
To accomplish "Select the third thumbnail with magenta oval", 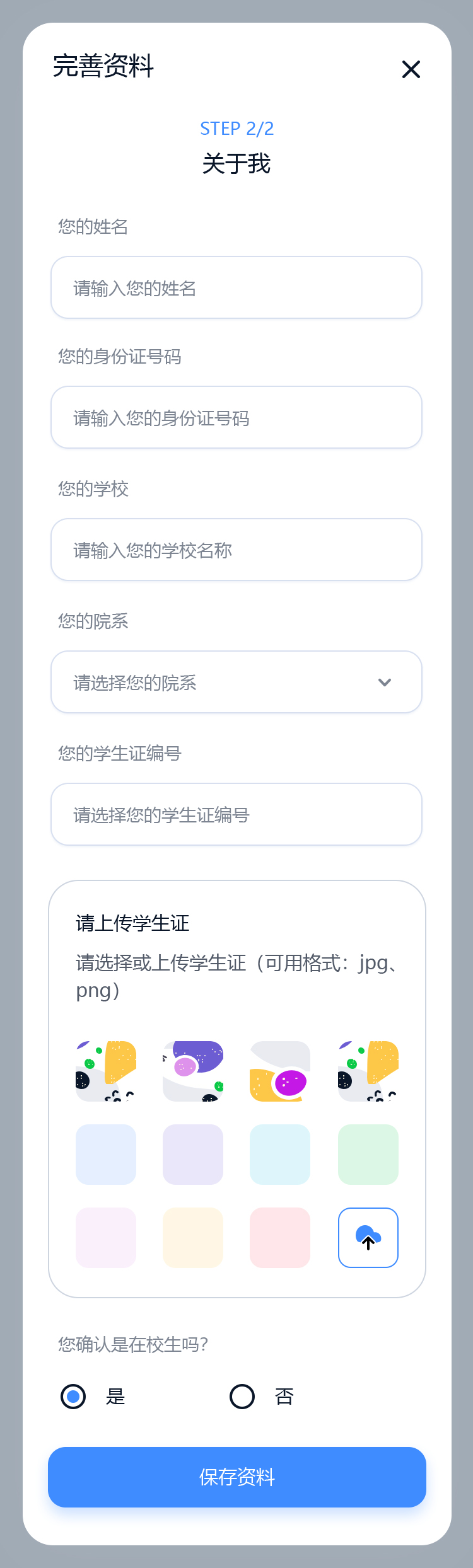I will point(280,1071).
